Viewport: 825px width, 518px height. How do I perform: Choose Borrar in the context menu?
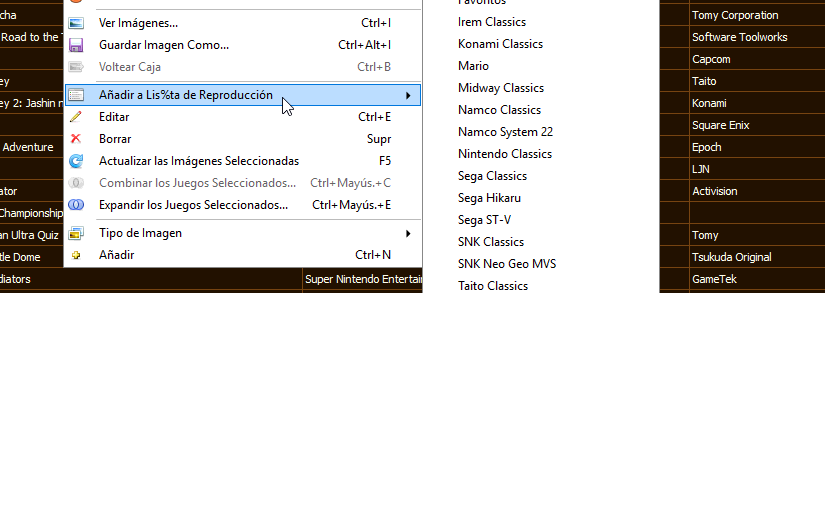point(243,139)
